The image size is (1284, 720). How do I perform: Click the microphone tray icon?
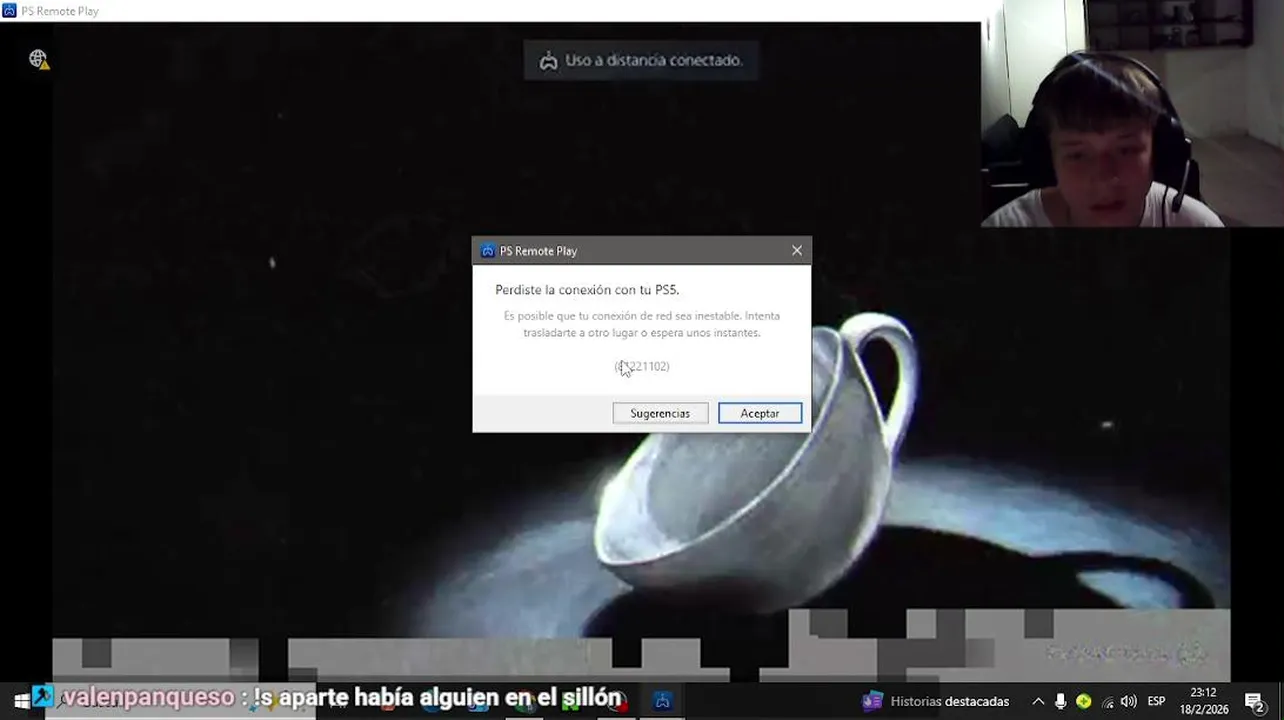(1061, 701)
